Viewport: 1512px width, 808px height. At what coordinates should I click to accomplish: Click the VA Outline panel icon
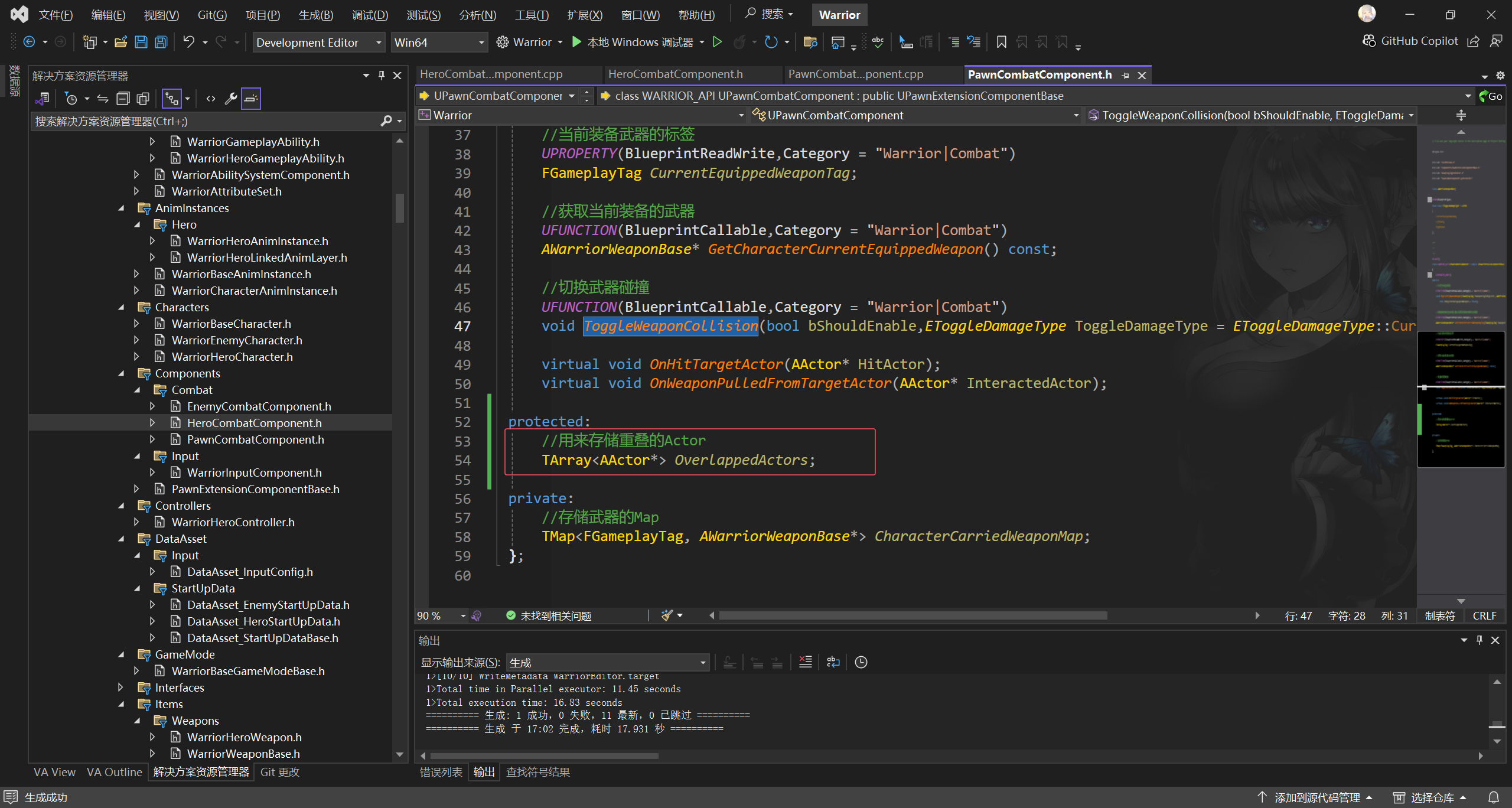tap(113, 772)
